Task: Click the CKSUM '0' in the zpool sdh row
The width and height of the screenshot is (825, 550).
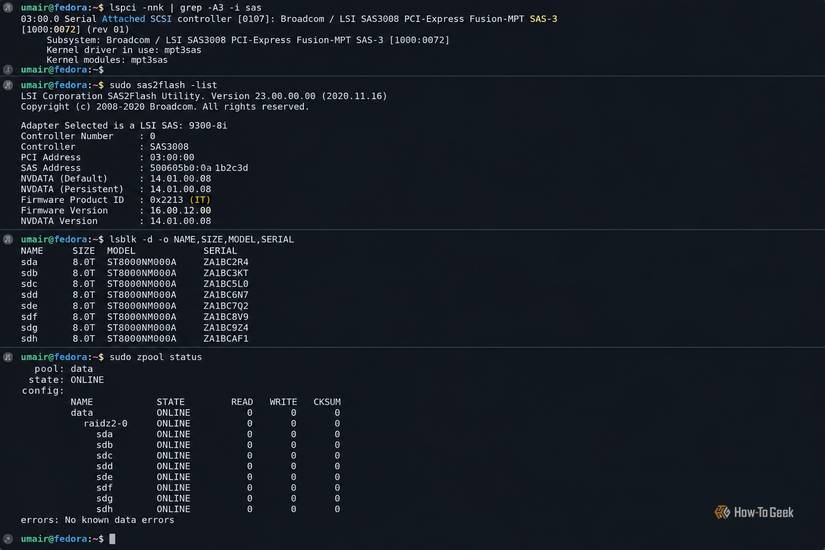Action: (x=337, y=509)
